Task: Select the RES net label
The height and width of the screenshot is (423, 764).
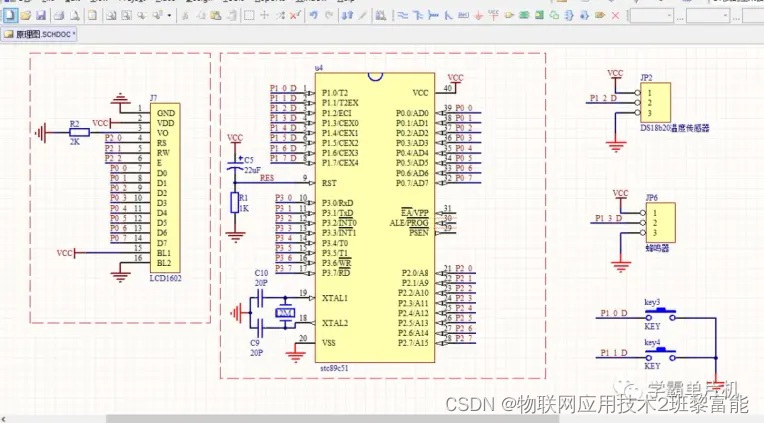Action: coord(267,178)
